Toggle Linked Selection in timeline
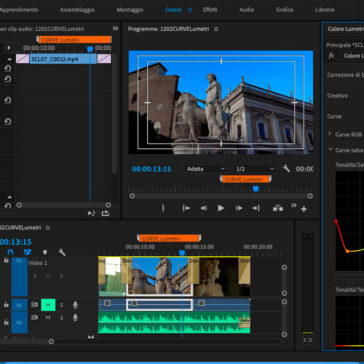The width and height of the screenshot is (364, 364). [x=27, y=252]
